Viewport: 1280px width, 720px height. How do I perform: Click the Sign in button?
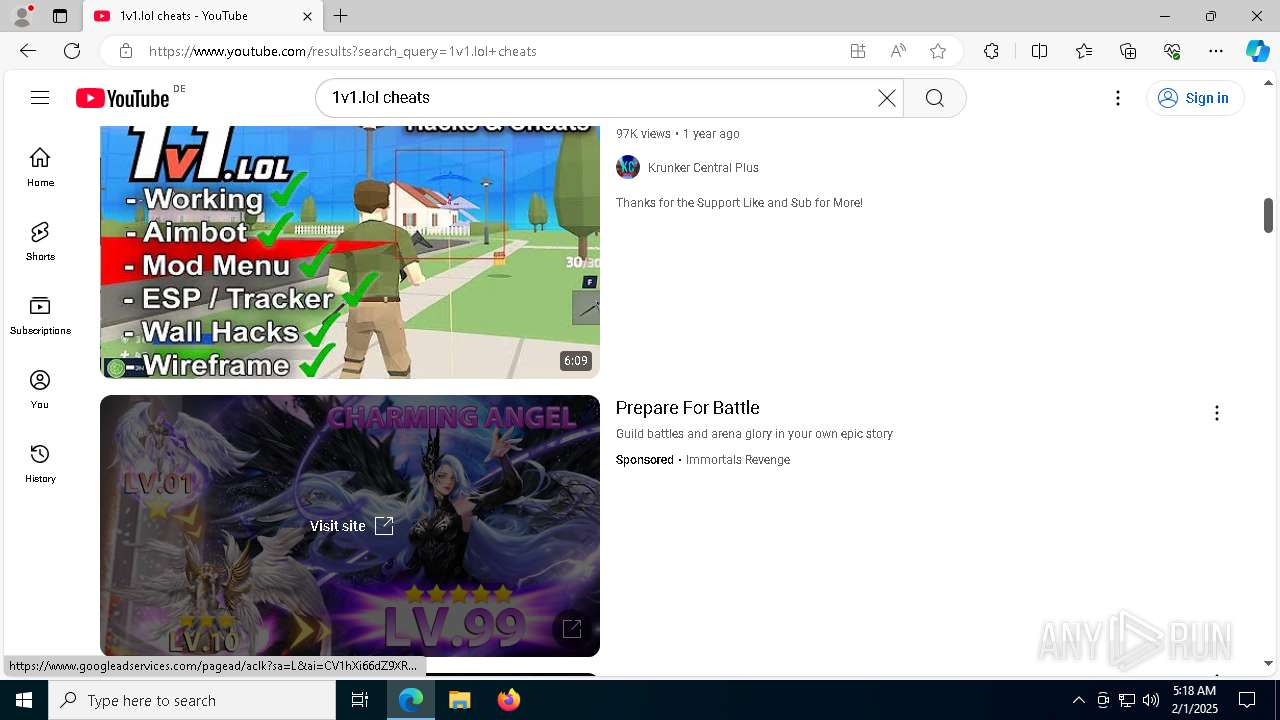pos(1194,98)
